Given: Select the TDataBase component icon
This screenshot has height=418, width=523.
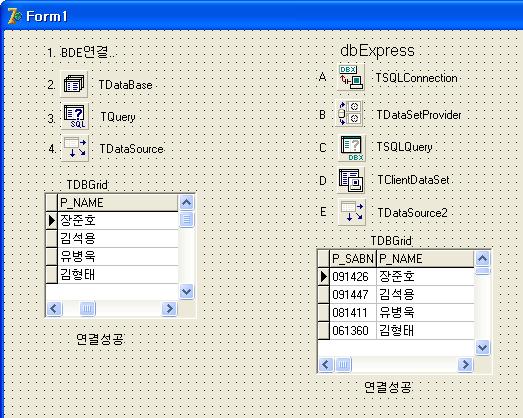Looking at the screenshot, I should coord(74,84).
